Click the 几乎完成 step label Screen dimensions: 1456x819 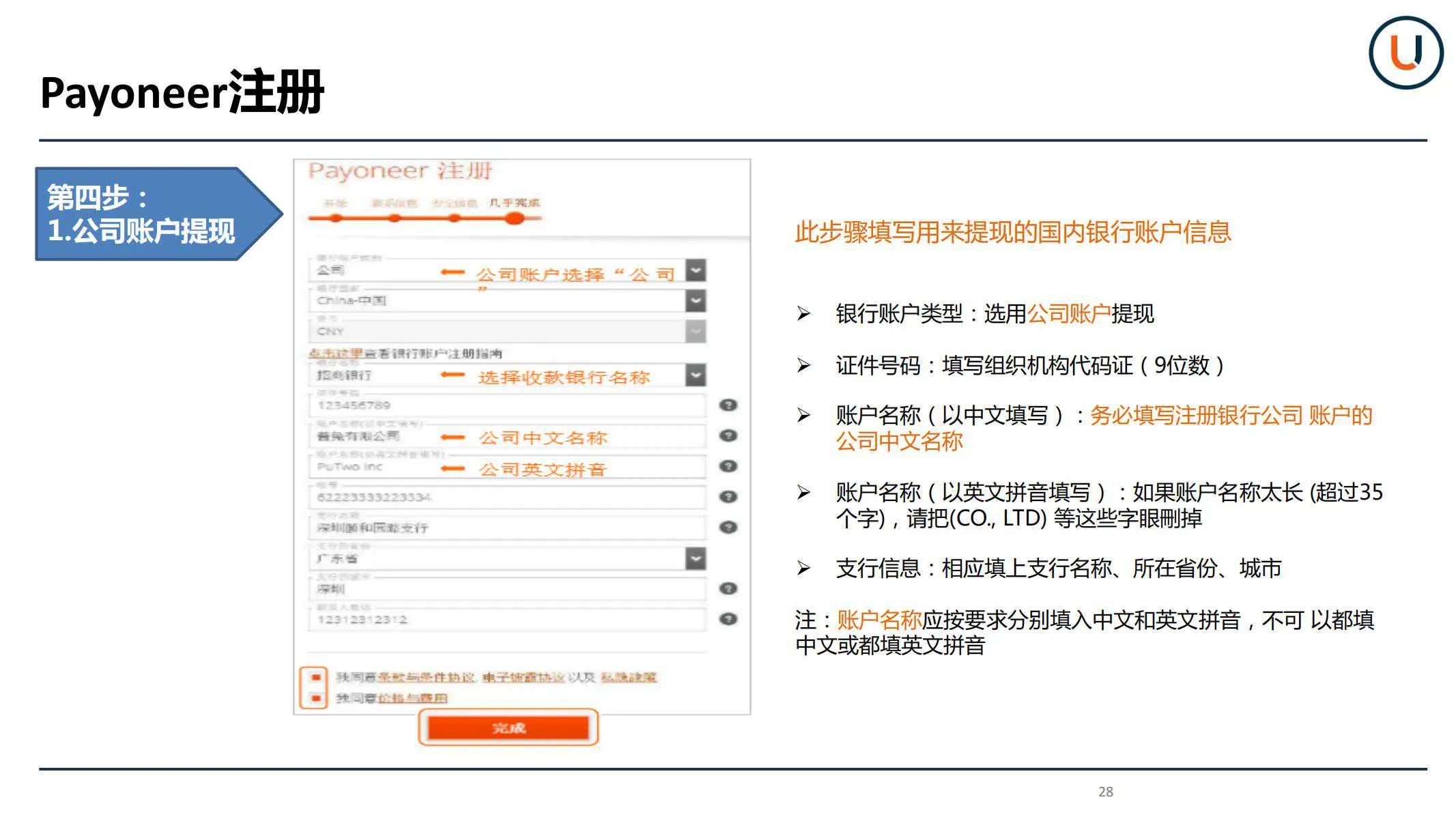pos(518,201)
